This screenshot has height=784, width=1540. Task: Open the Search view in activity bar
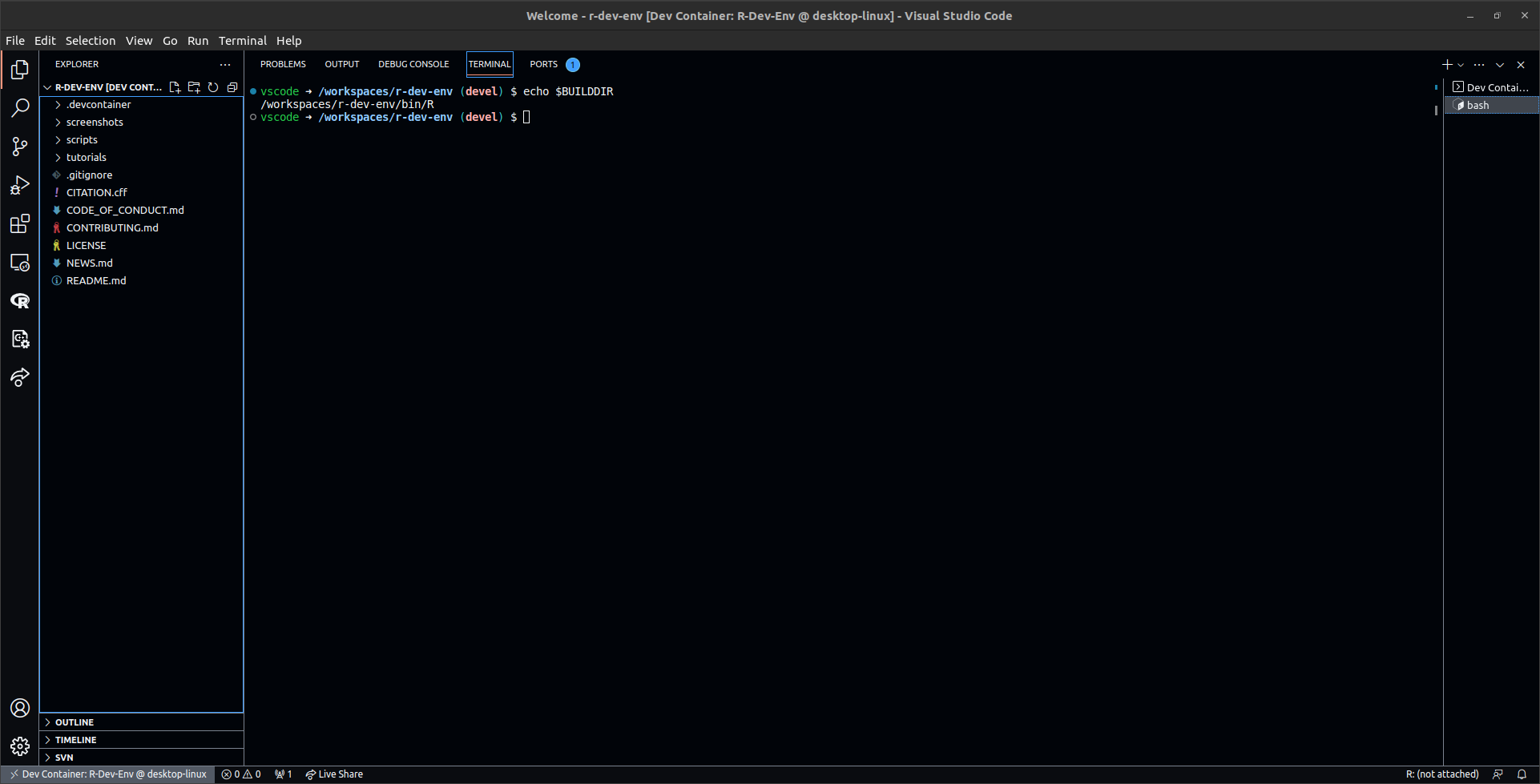tap(20, 108)
